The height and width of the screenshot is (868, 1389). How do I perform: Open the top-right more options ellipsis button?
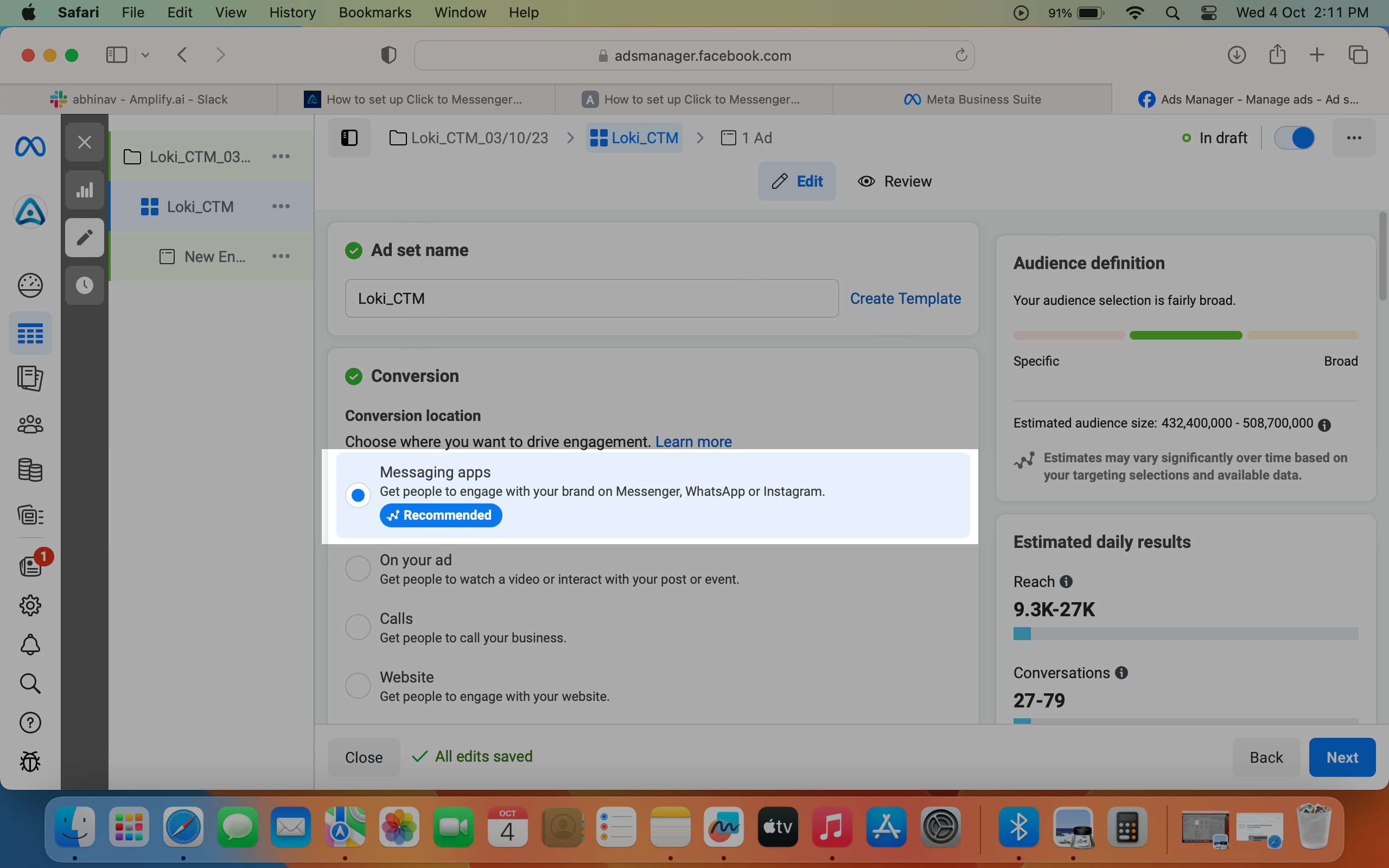coord(1354,138)
